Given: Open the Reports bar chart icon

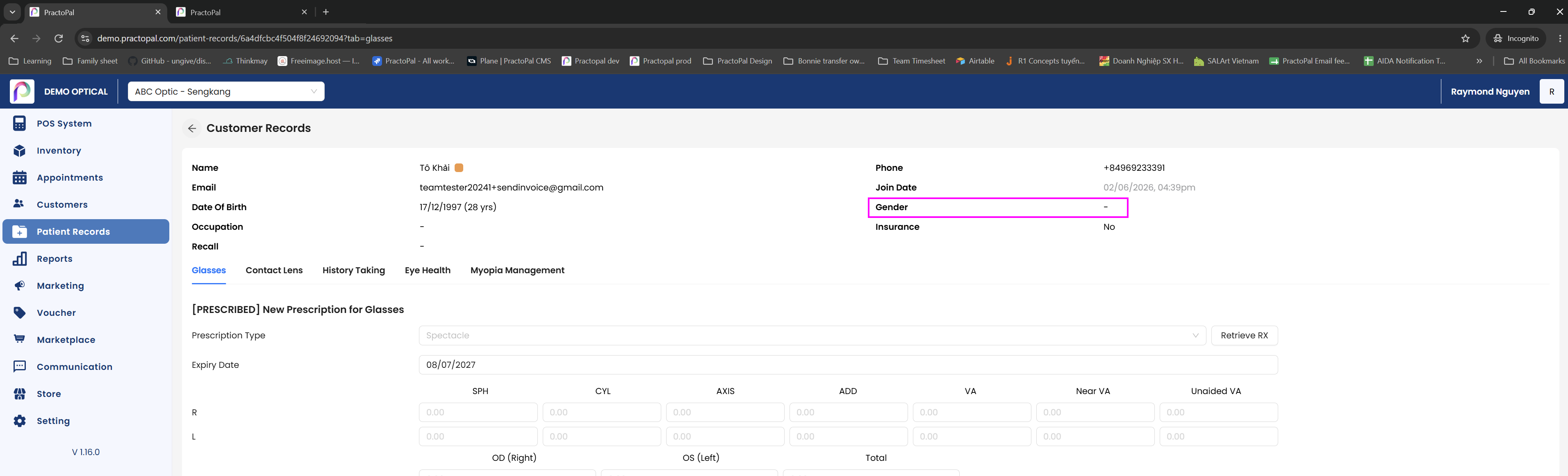Looking at the screenshot, I should (x=20, y=258).
